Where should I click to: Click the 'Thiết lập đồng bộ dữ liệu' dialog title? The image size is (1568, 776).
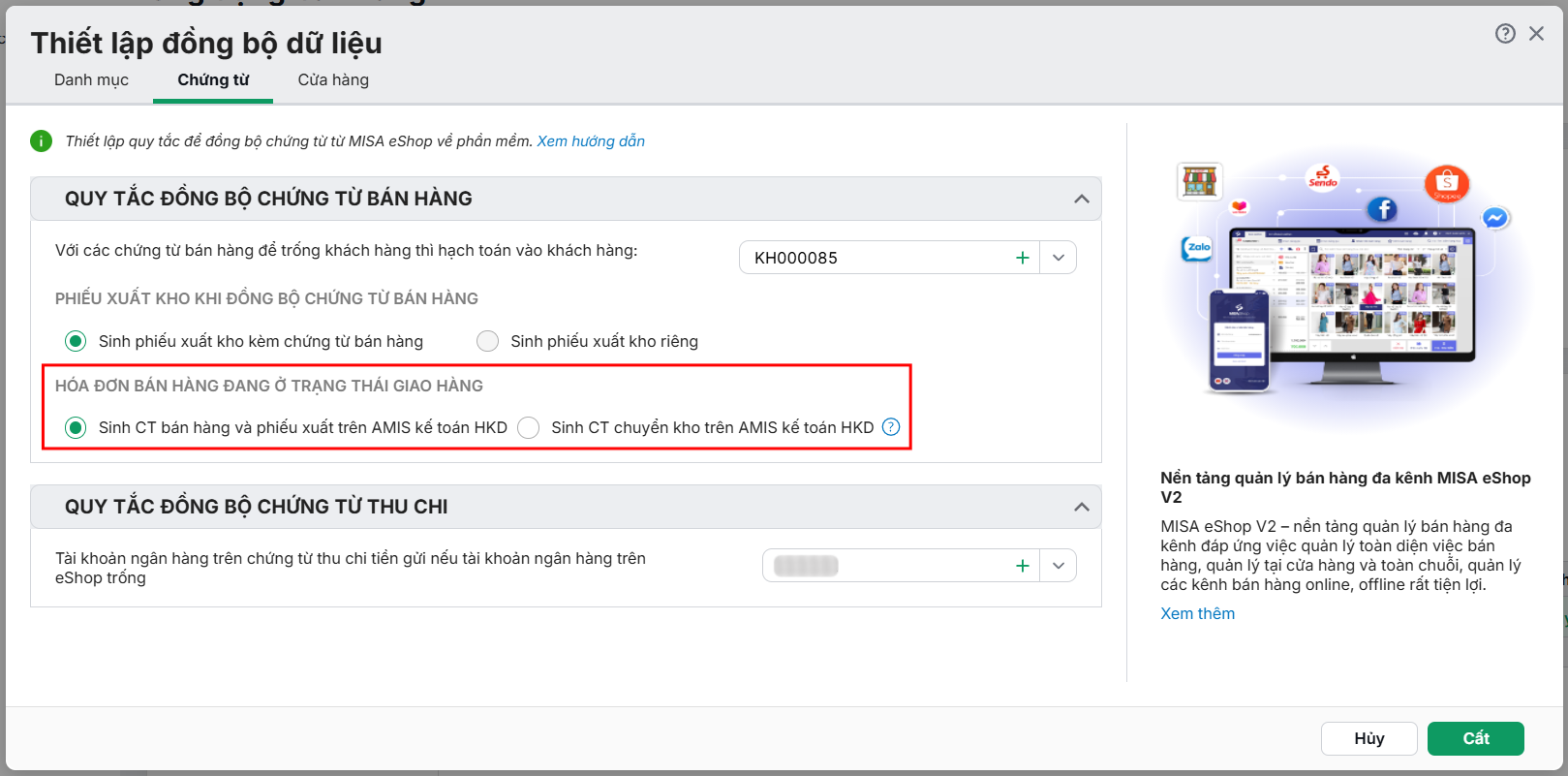pos(206,43)
